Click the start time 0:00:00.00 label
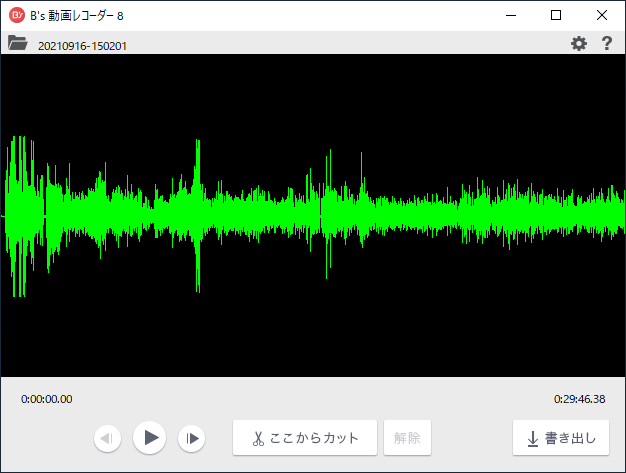 [47, 399]
